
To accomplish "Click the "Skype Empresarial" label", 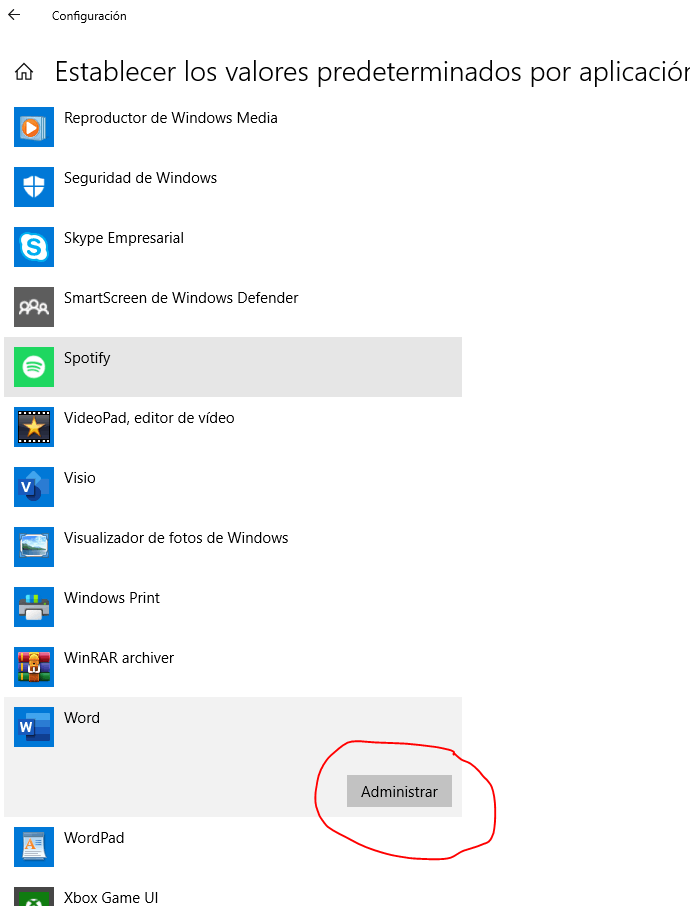I will coord(124,238).
